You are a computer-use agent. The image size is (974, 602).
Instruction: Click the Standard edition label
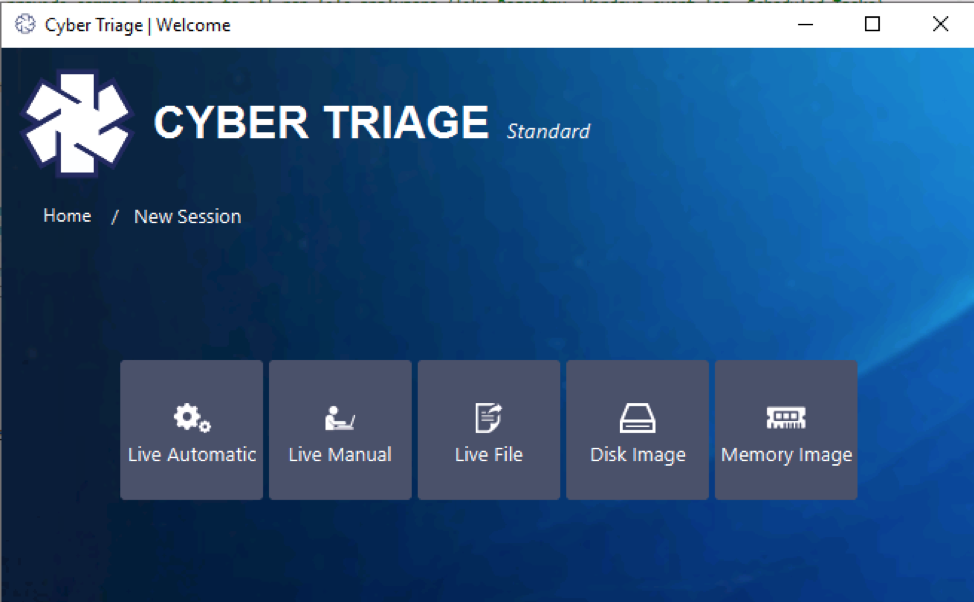(x=548, y=131)
